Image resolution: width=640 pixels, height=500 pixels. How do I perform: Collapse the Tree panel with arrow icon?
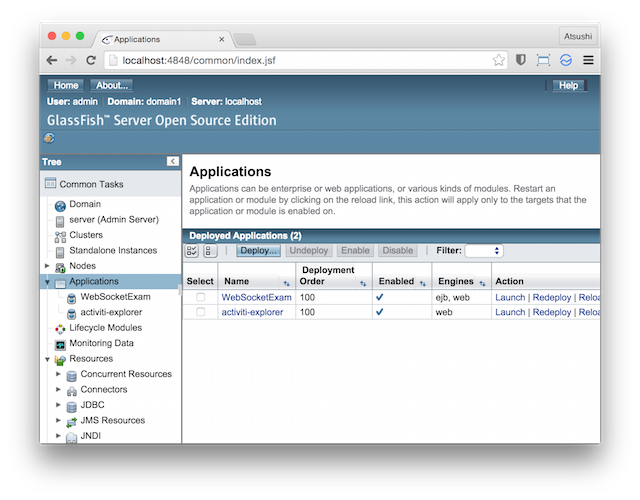click(x=172, y=161)
